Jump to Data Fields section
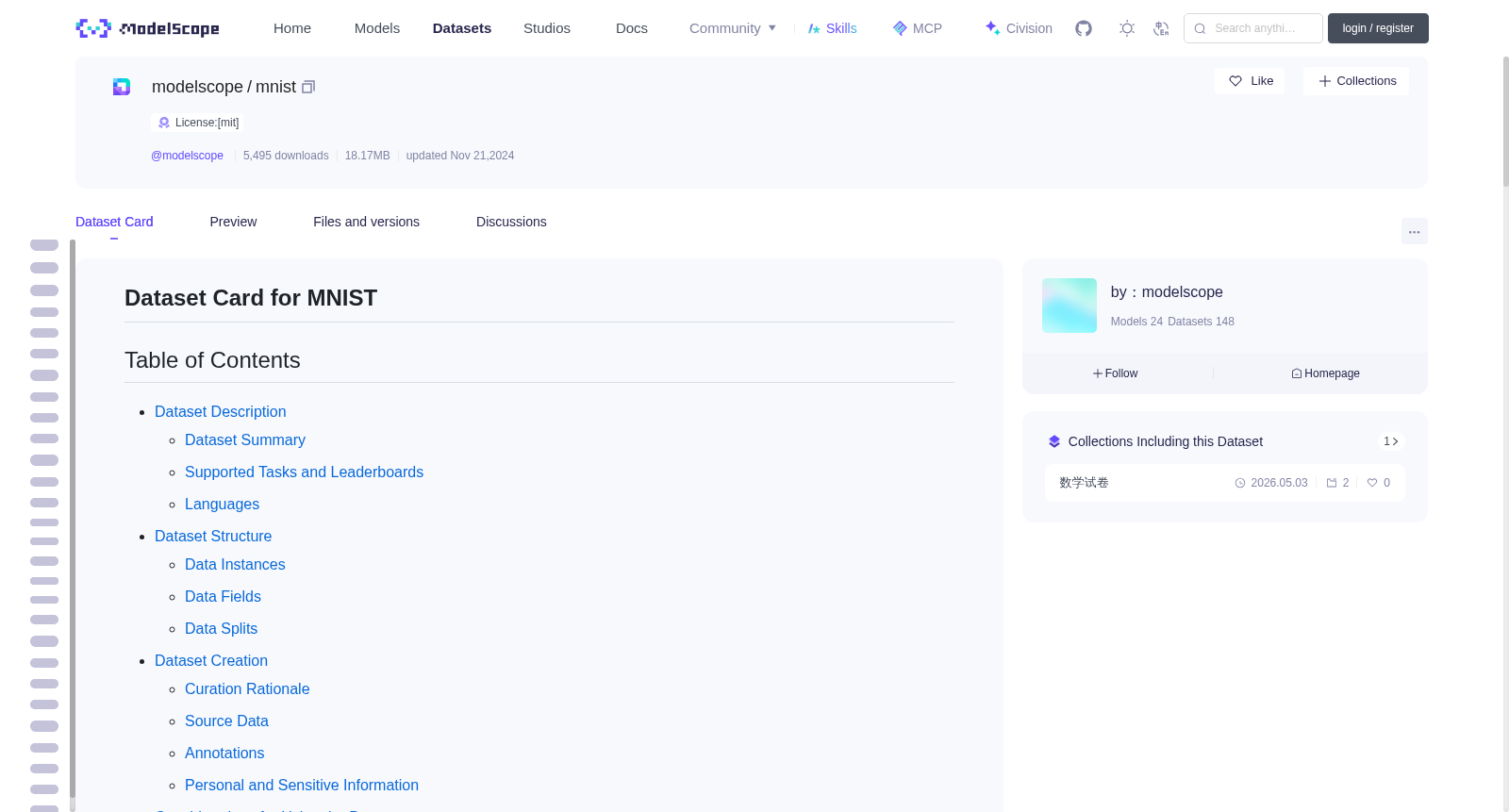This screenshot has width=1509, height=812. coord(223,596)
